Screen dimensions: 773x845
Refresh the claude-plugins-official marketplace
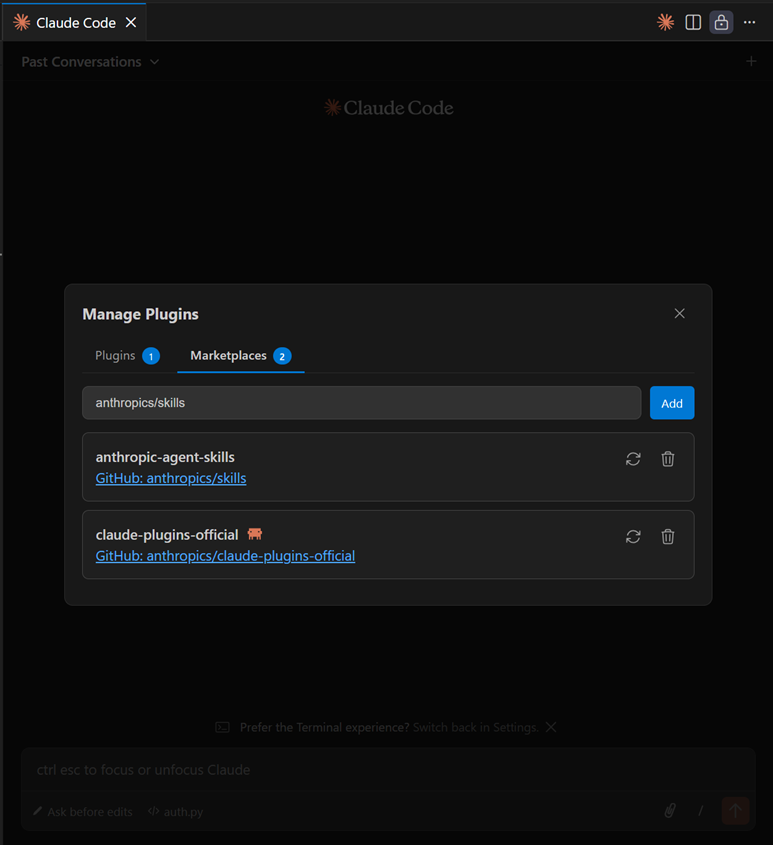point(633,537)
